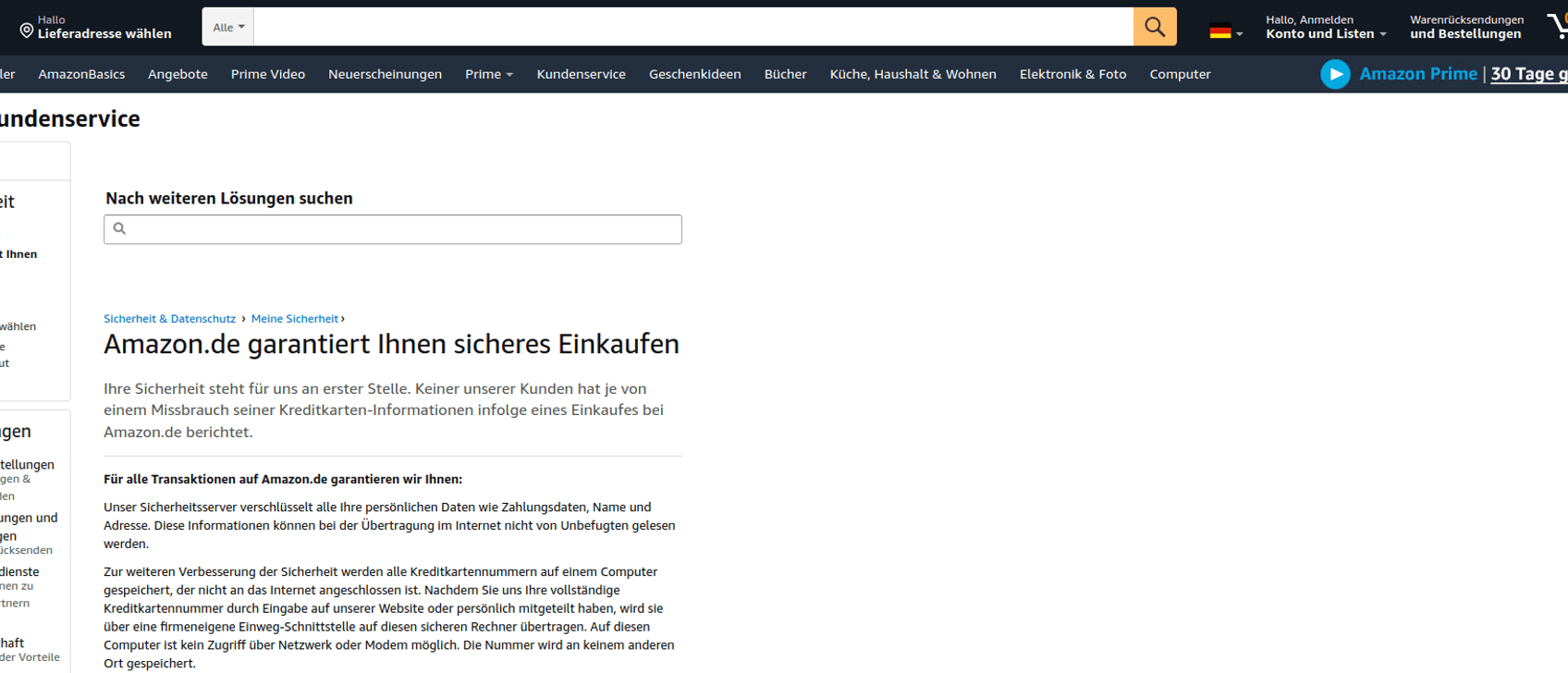Click the Amazon Prime play icon
Viewport: 1568px width, 673px height.
coord(1335,74)
